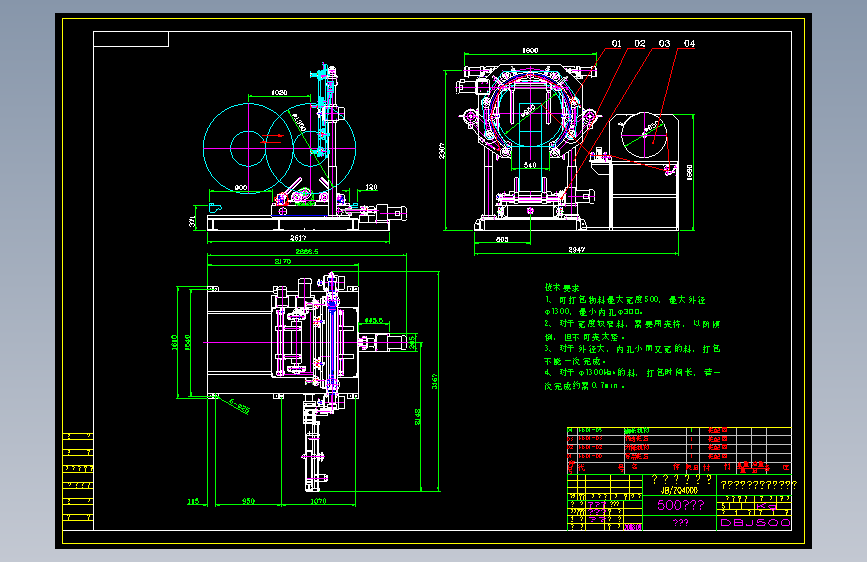Pick the 805 dimension below front view
Viewport: 867px width, 562px height.
coord(502,240)
